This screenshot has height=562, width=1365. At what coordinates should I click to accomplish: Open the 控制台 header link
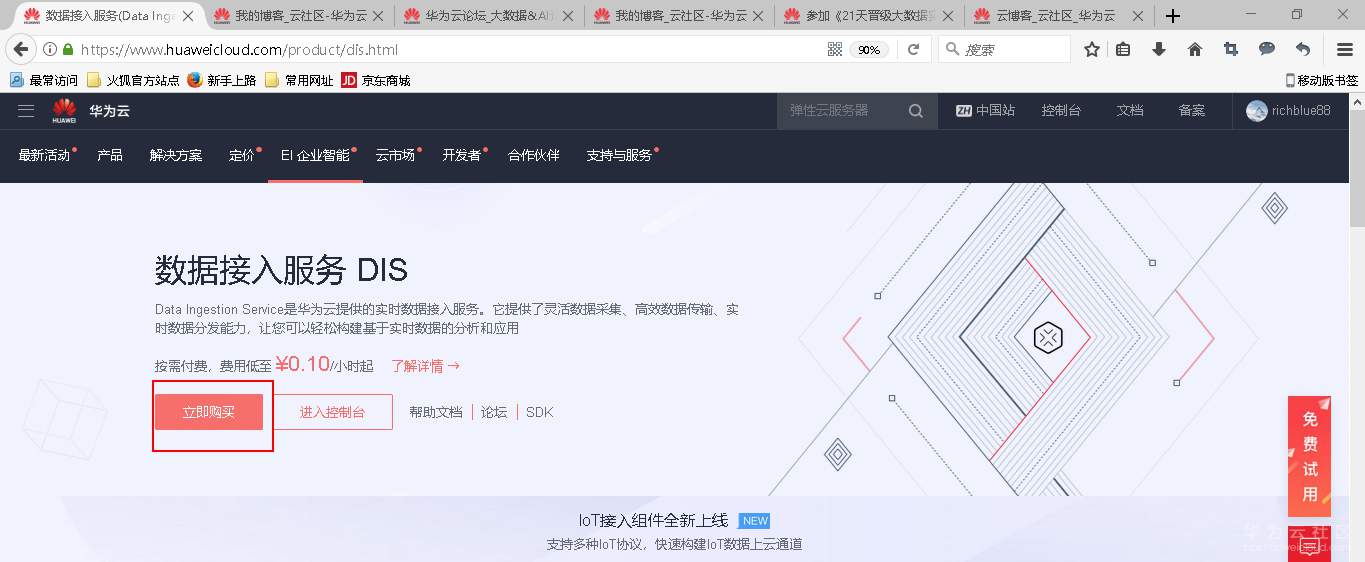click(1061, 111)
